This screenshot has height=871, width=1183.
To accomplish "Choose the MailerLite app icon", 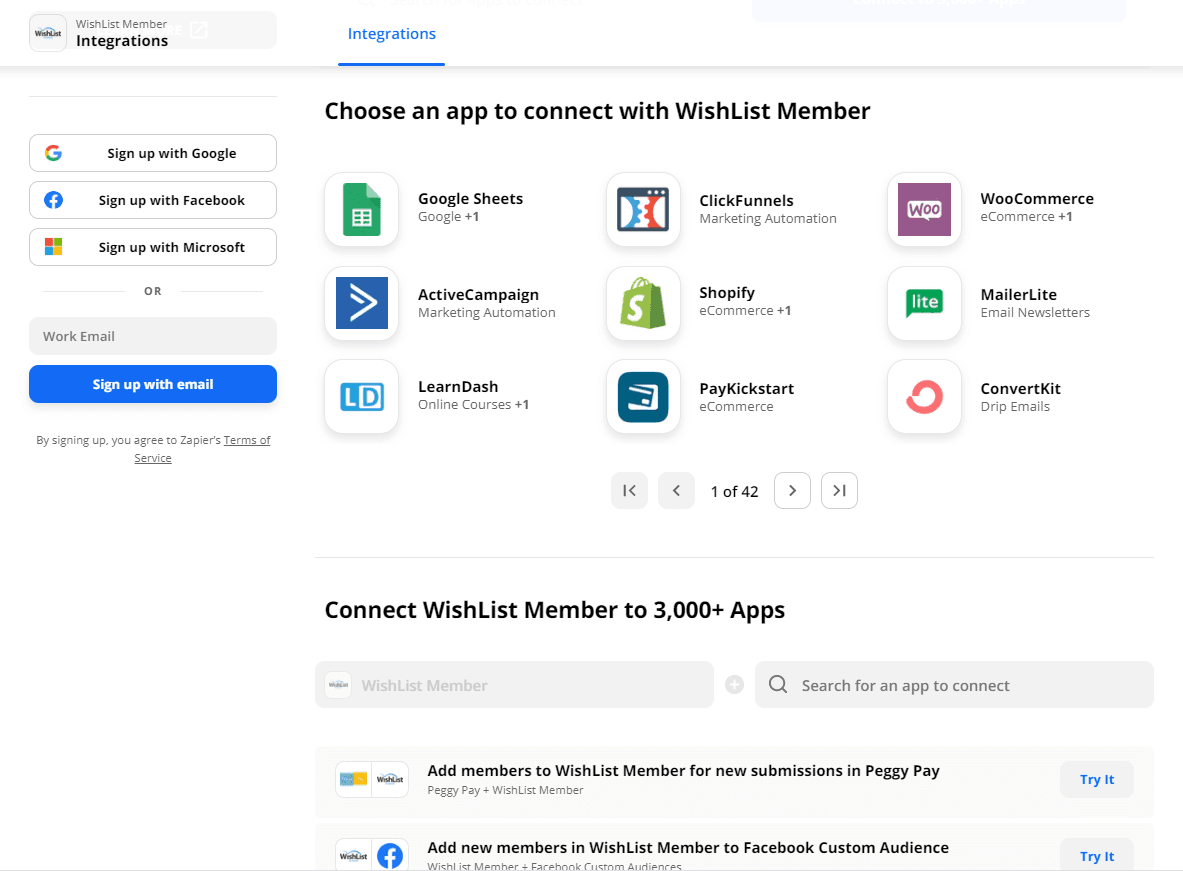I will click(x=924, y=303).
